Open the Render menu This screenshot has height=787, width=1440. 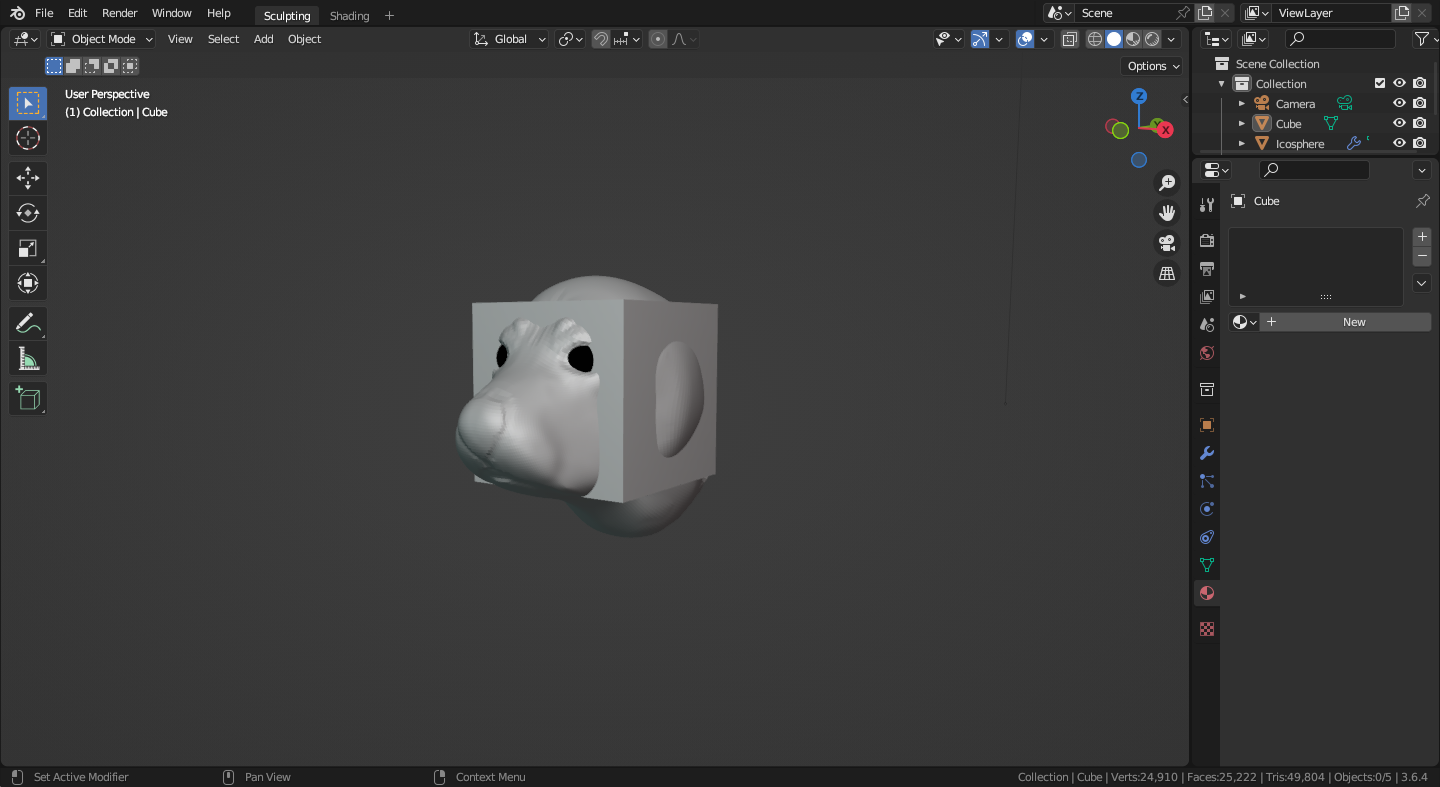120,13
